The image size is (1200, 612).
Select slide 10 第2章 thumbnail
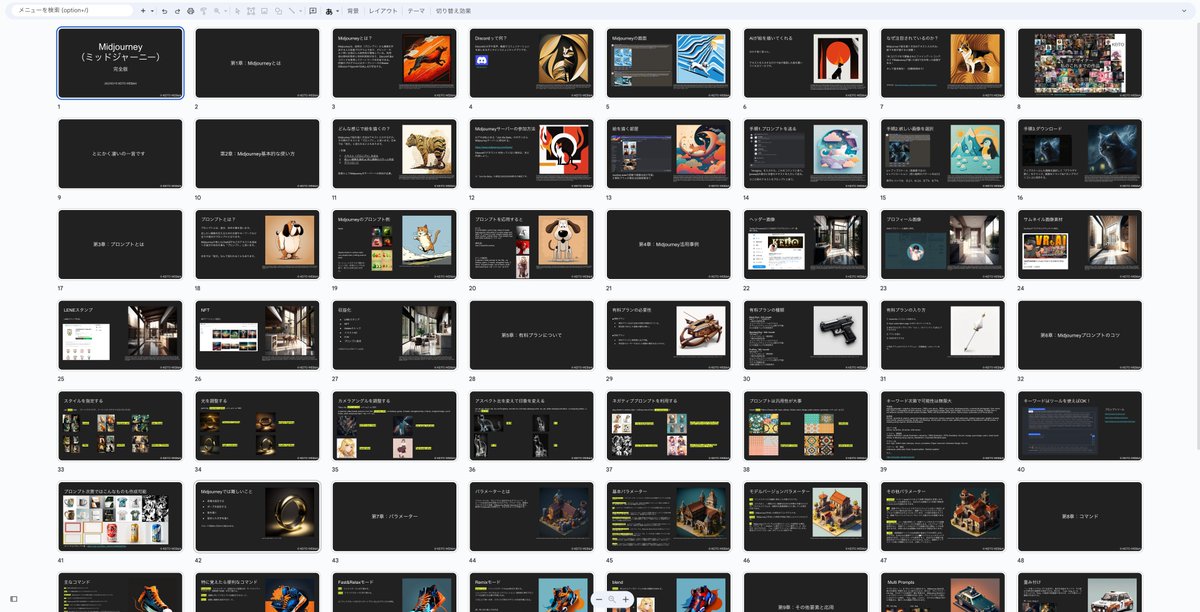pos(257,153)
